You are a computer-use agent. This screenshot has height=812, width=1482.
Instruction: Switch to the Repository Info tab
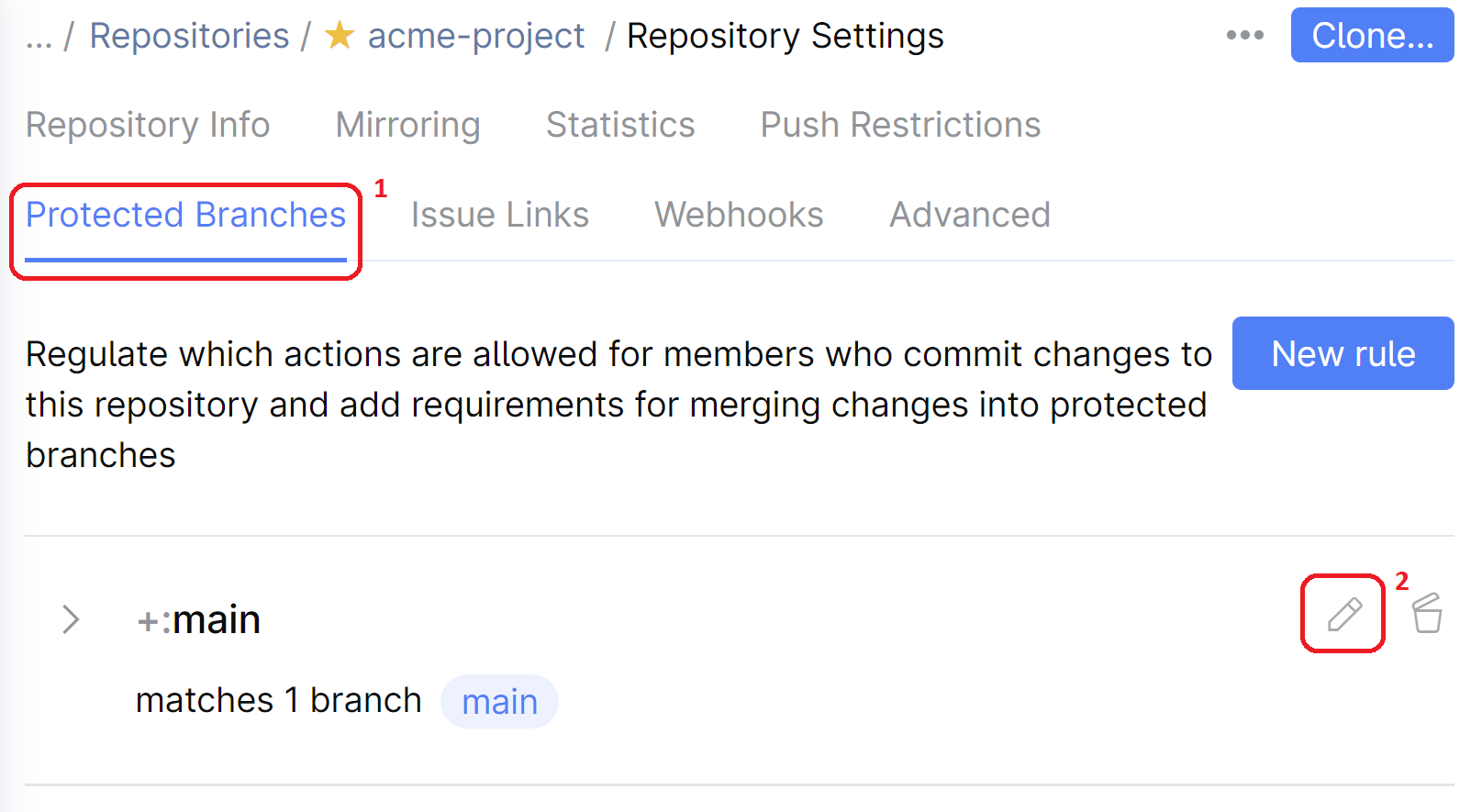148,125
